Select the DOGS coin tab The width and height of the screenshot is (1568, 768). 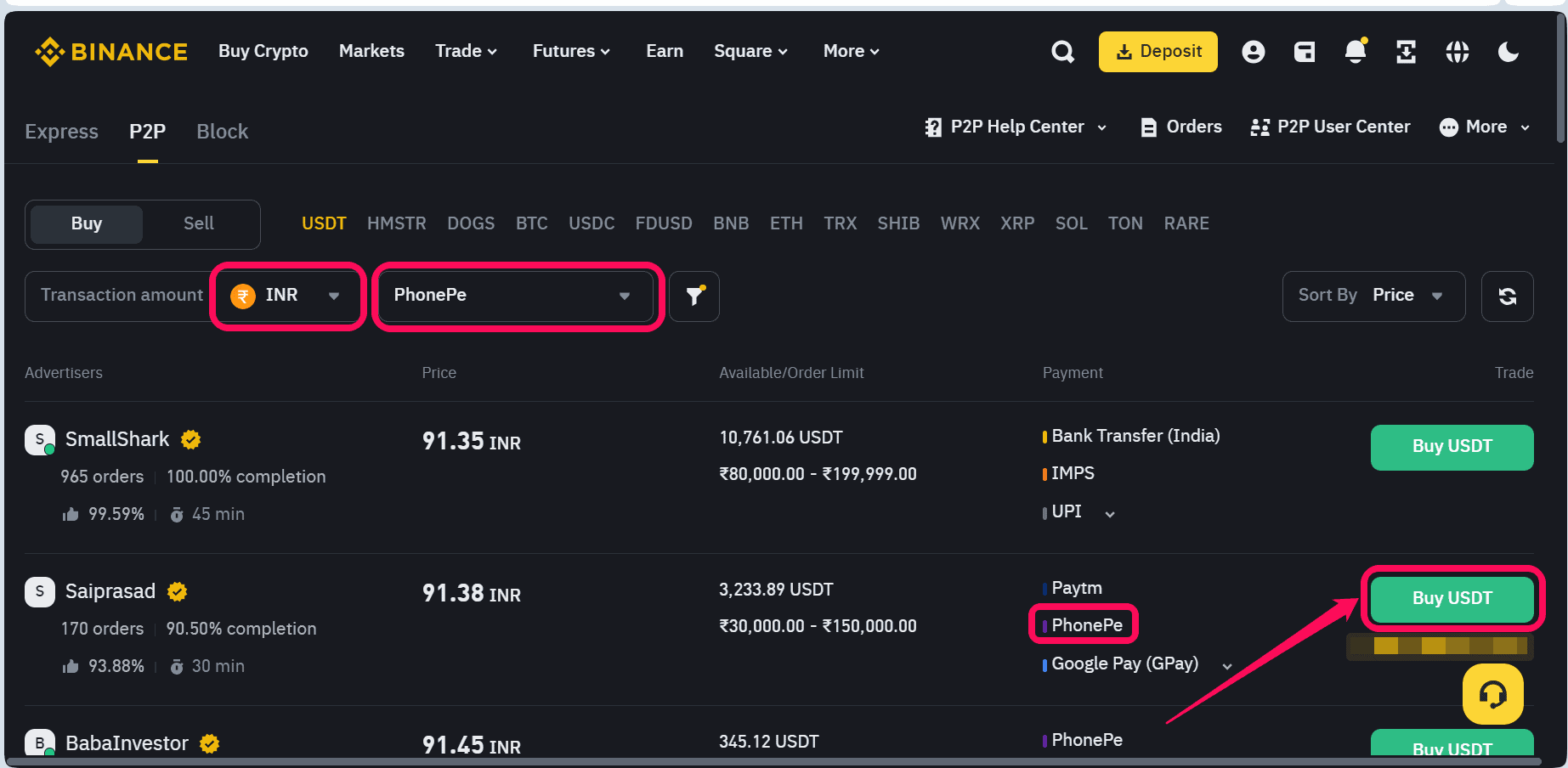(471, 223)
